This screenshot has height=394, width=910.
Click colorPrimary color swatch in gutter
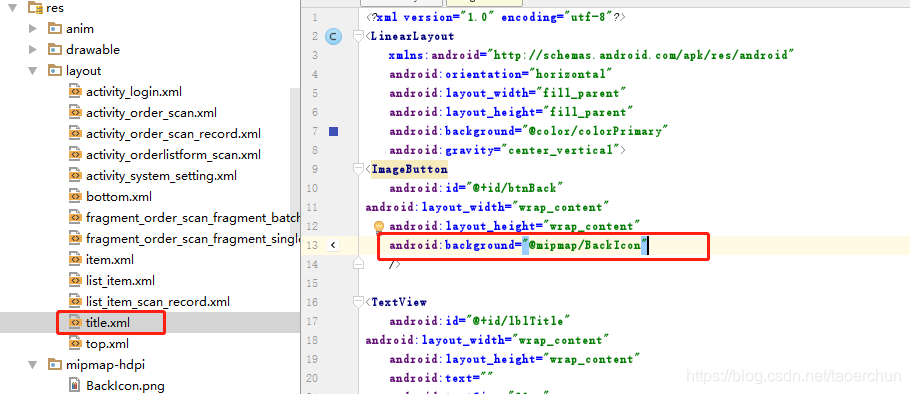(333, 132)
